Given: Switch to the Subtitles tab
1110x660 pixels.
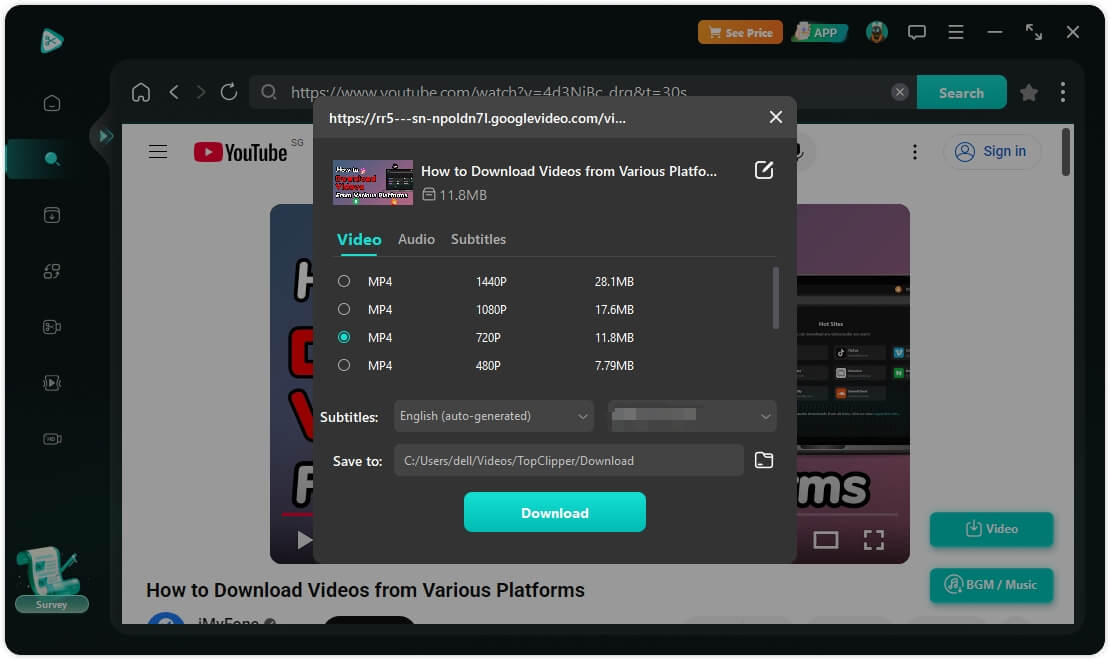Looking at the screenshot, I should click(x=479, y=239).
